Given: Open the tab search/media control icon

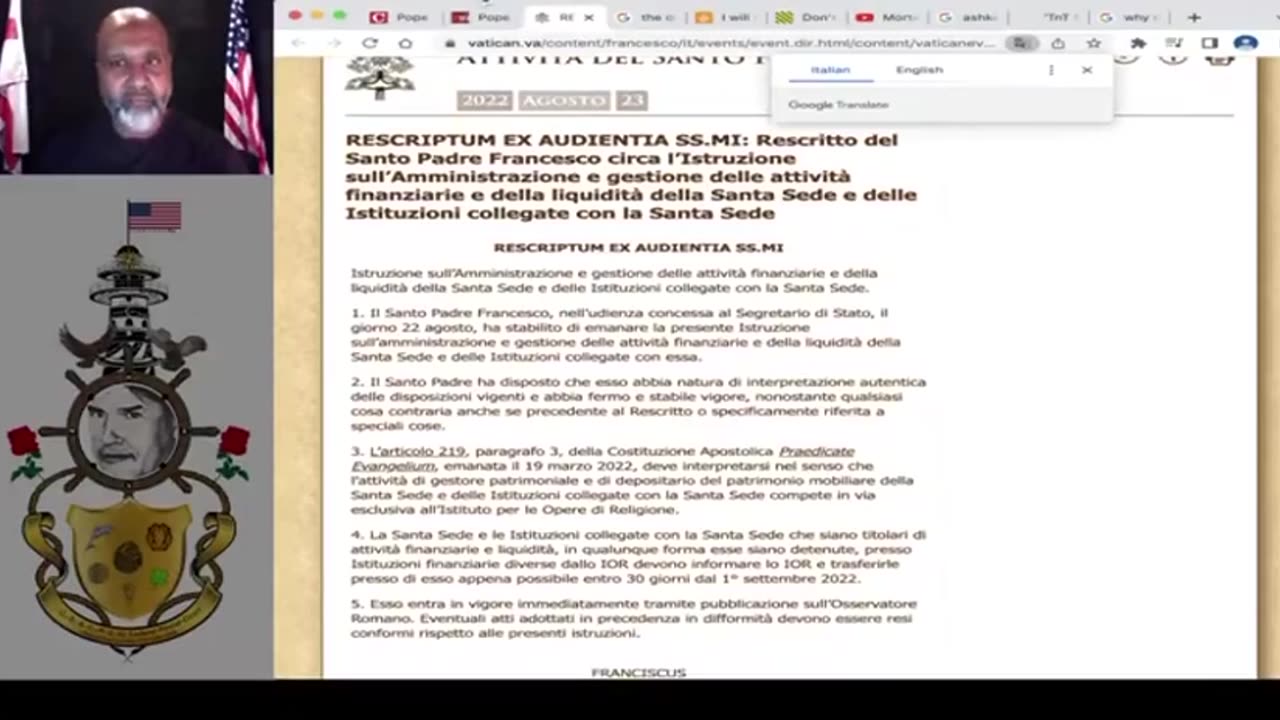Looking at the screenshot, I should (1174, 43).
